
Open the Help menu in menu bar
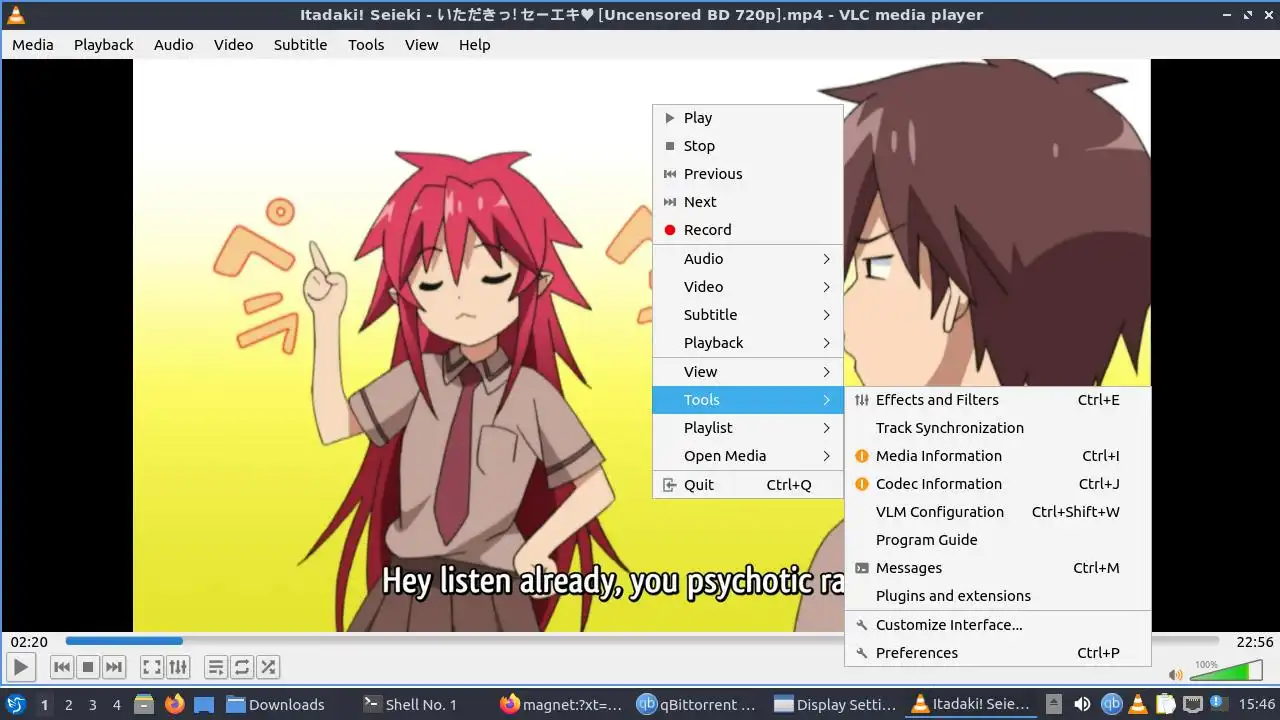coord(475,45)
